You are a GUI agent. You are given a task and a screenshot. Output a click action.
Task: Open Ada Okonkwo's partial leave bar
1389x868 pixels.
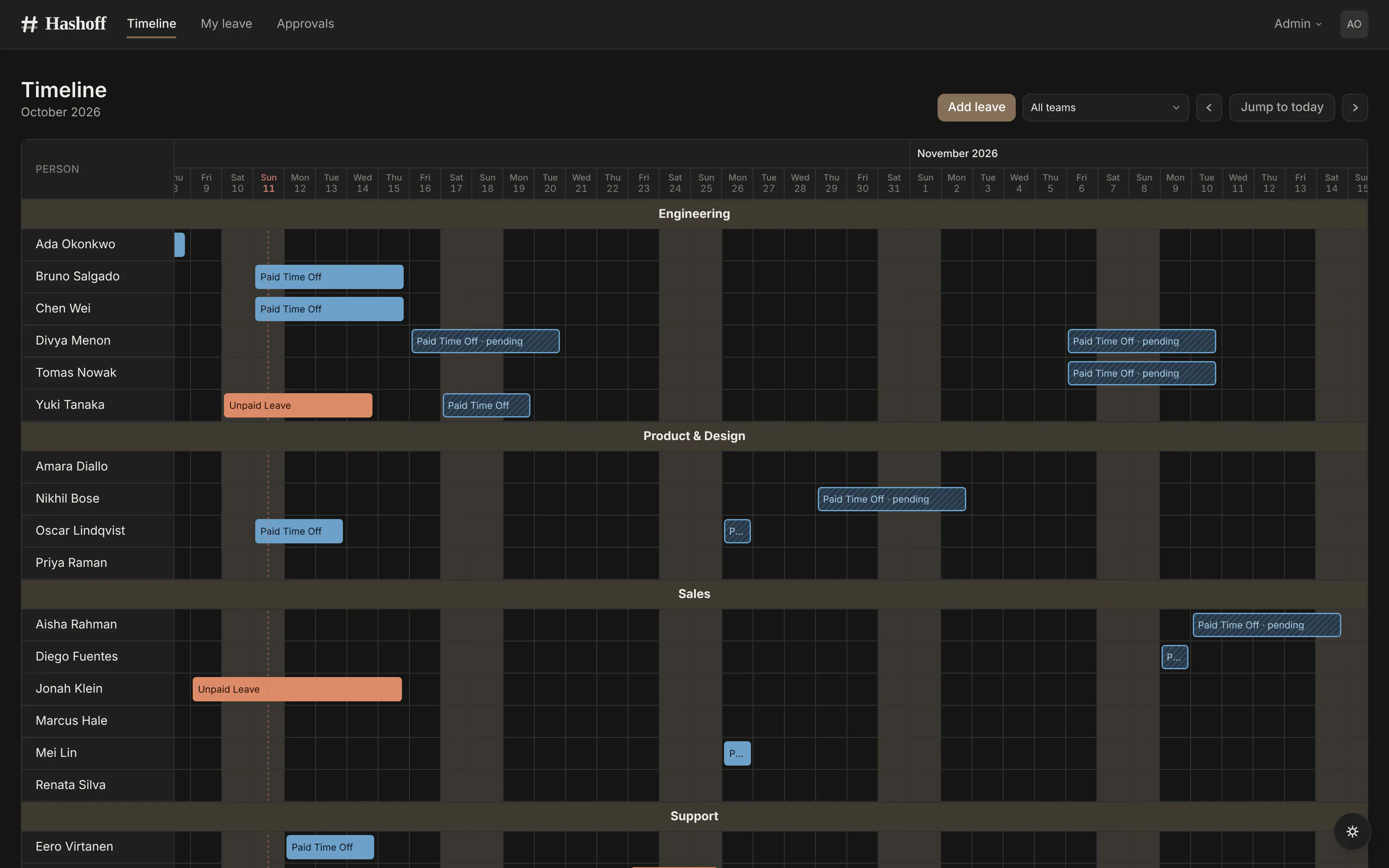(x=180, y=244)
